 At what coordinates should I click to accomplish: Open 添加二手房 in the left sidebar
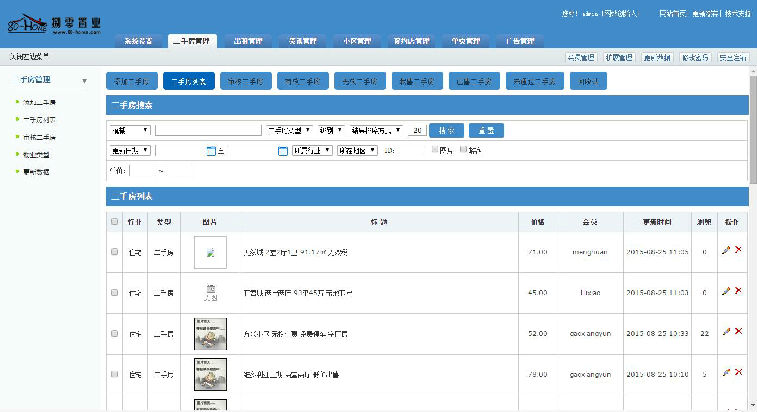(39, 102)
